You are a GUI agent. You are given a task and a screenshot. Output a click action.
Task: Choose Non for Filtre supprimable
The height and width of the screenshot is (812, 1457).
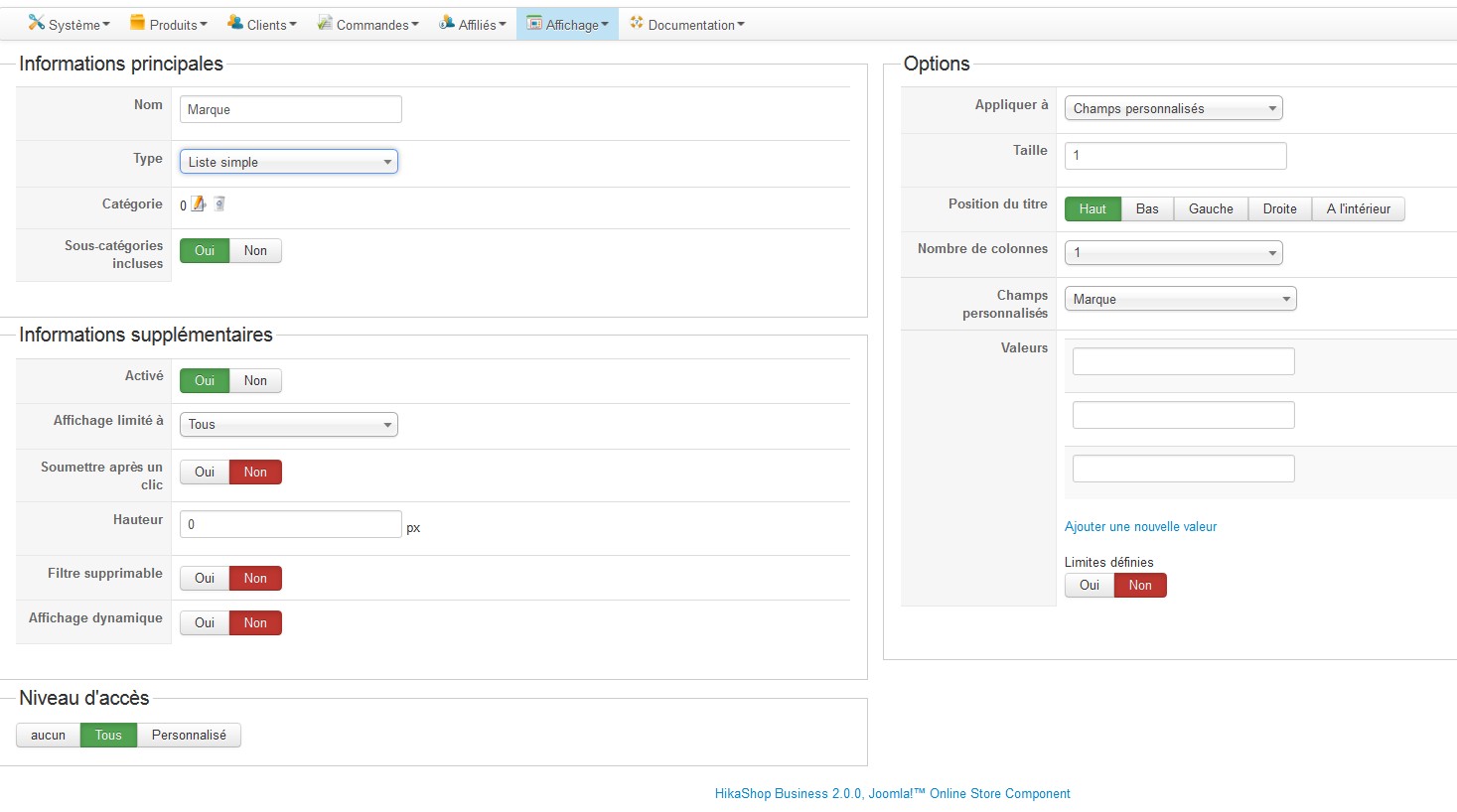[x=255, y=579]
